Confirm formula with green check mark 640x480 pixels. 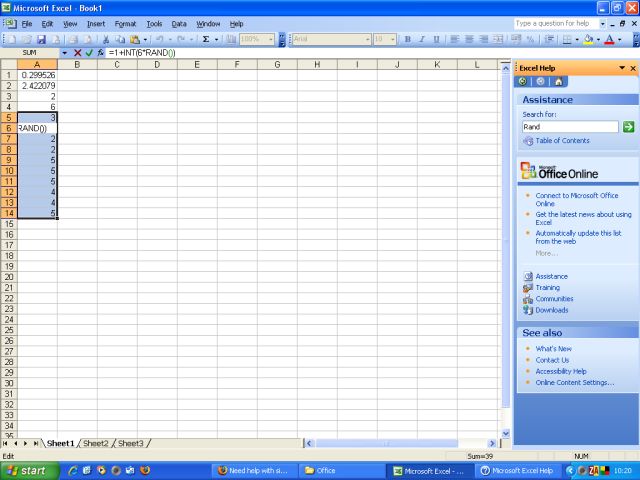pyautogui.click(x=89, y=53)
